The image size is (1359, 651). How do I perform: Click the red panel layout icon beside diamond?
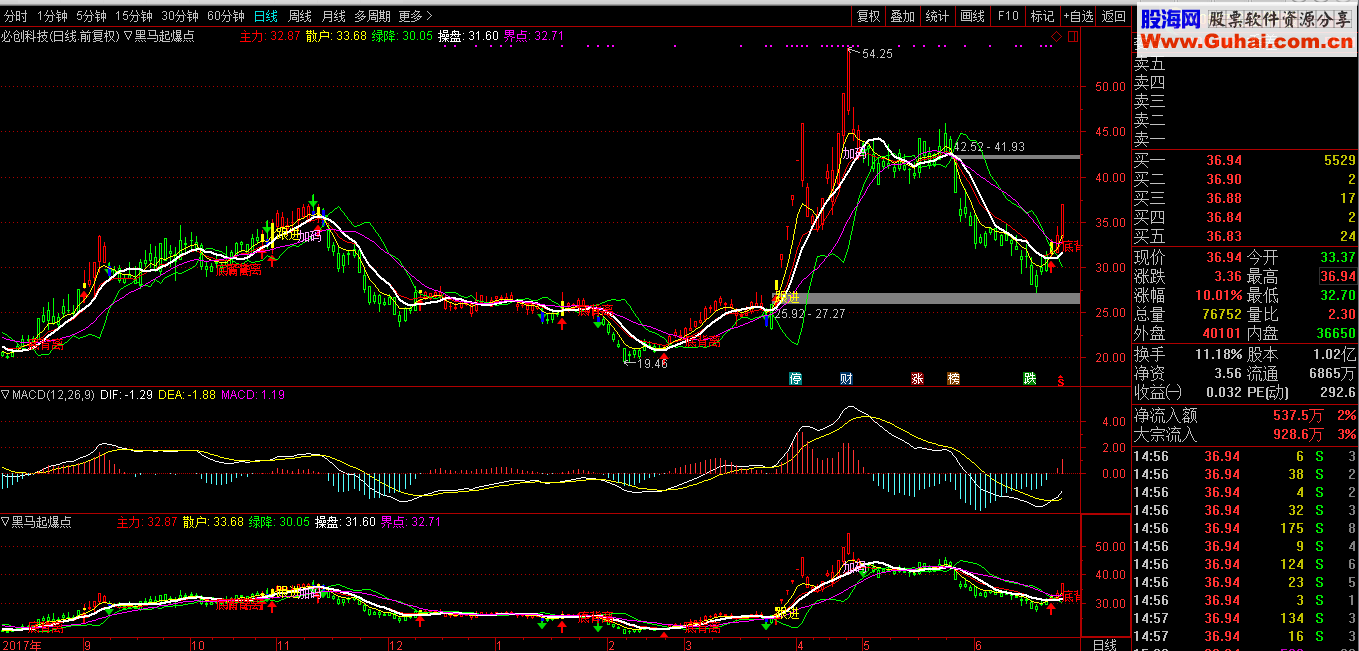click(1073, 37)
